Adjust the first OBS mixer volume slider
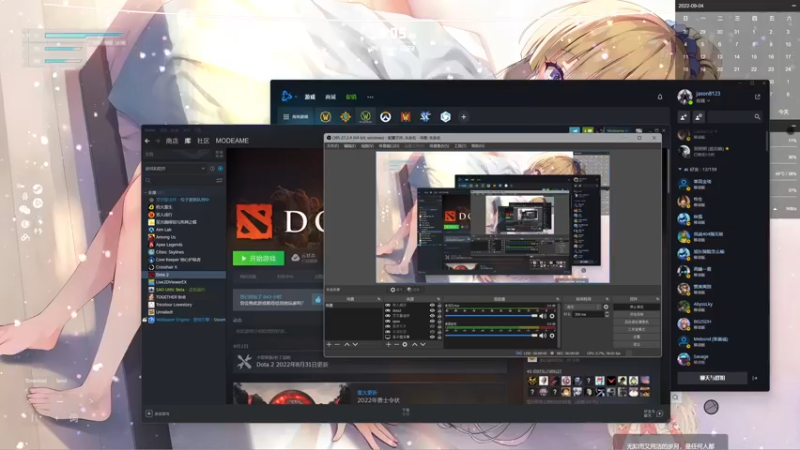800x450 pixels. point(491,316)
